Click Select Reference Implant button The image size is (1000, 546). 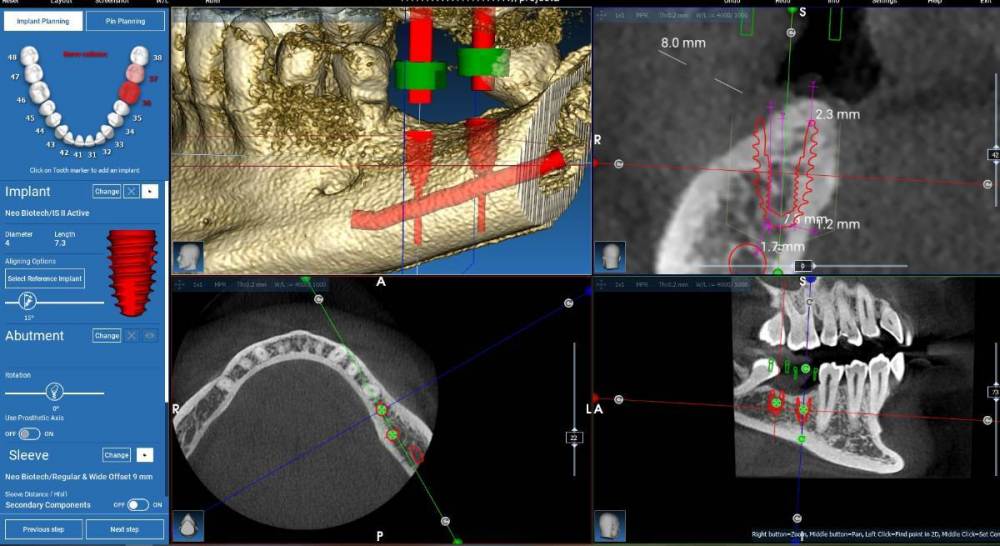[44, 278]
